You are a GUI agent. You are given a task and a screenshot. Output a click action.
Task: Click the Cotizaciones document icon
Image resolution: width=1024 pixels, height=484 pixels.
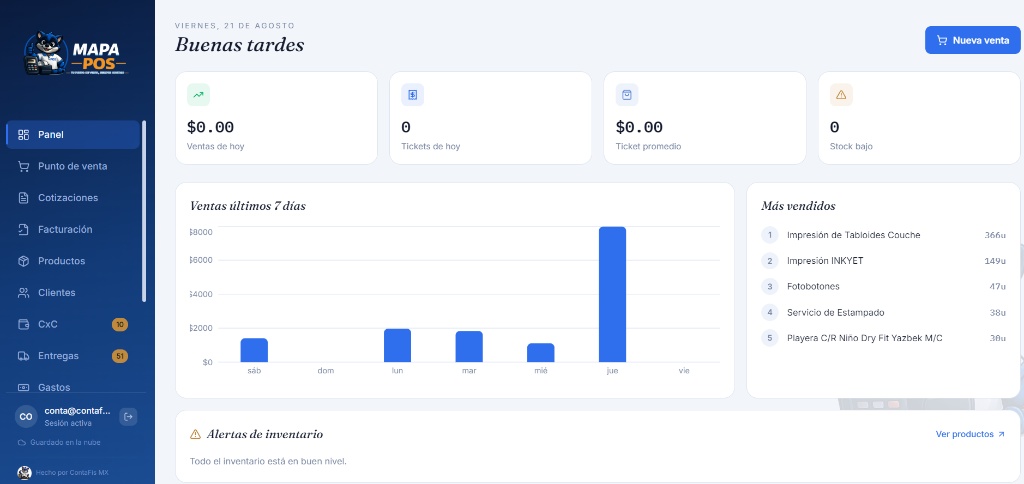24,198
